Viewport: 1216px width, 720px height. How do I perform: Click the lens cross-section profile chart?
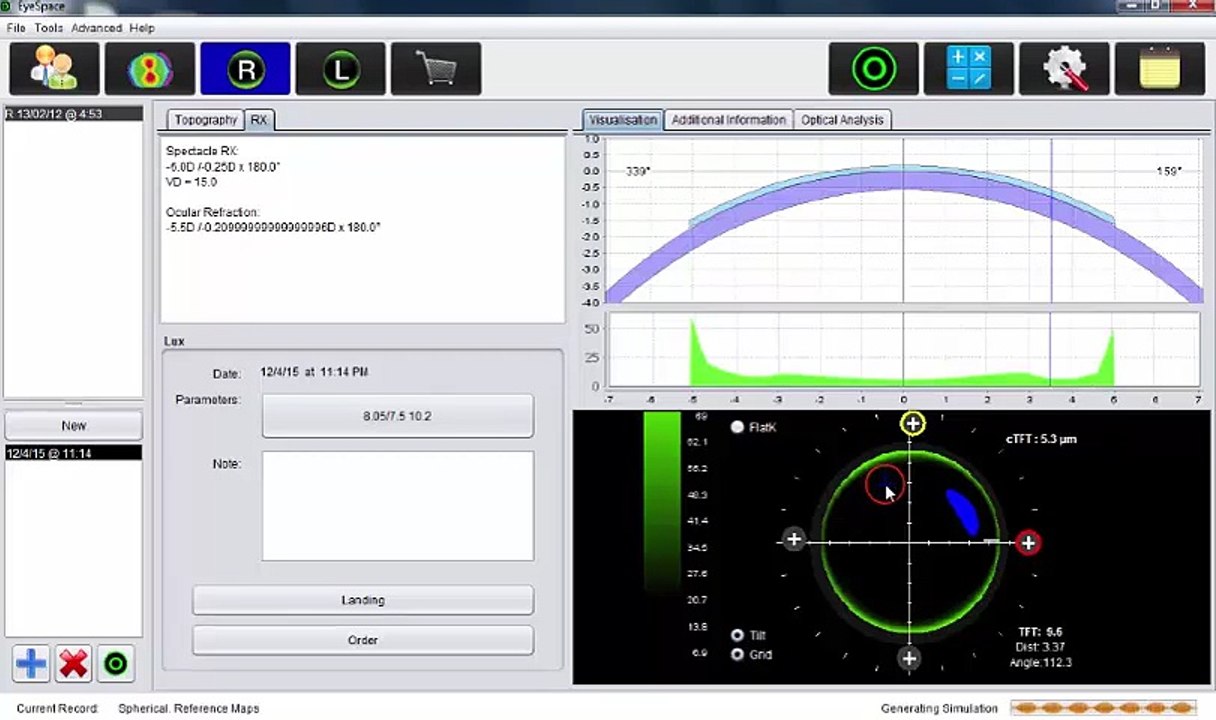(903, 220)
